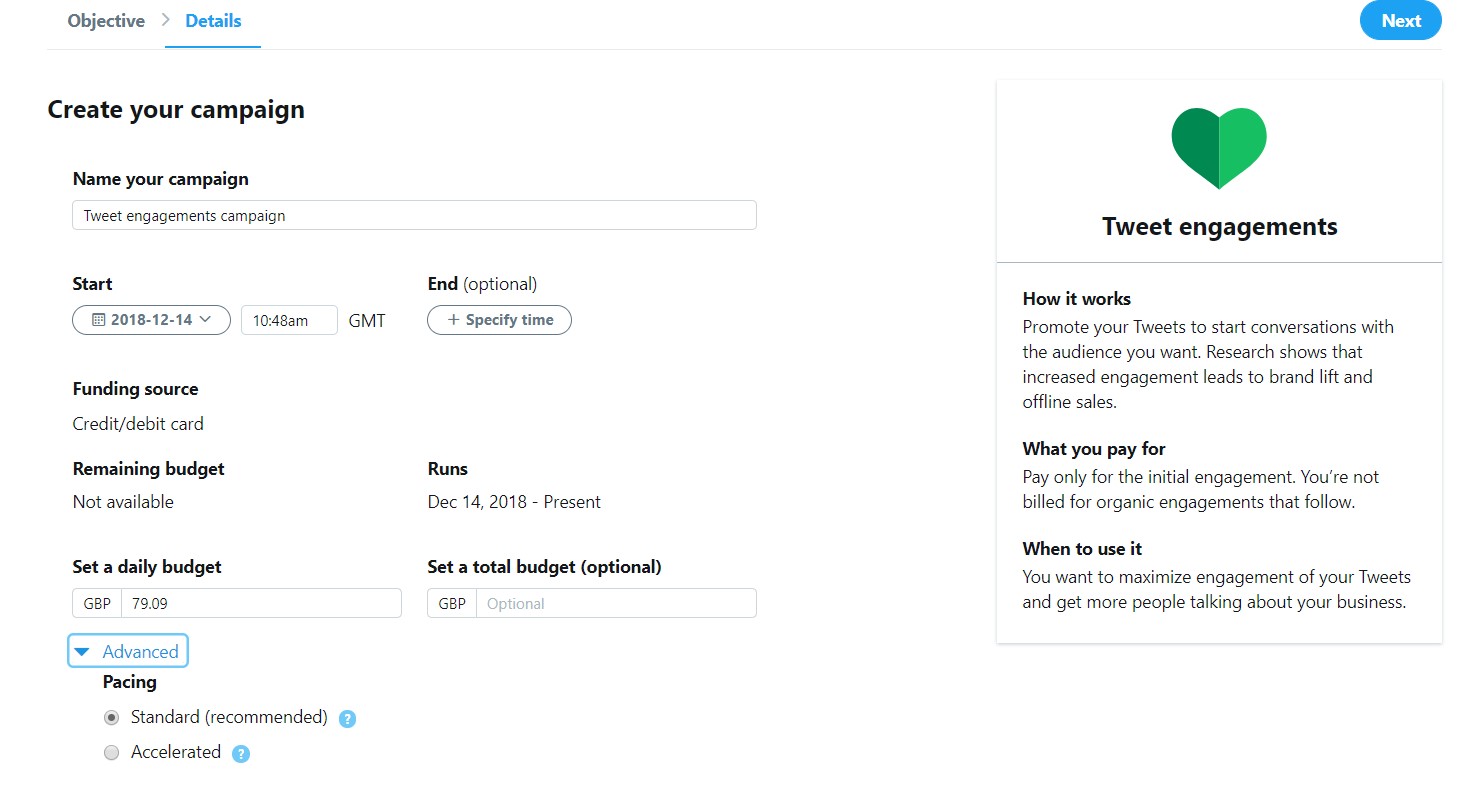Go to the Objective step
The width and height of the screenshot is (1457, 797).
tap(106, 20)
